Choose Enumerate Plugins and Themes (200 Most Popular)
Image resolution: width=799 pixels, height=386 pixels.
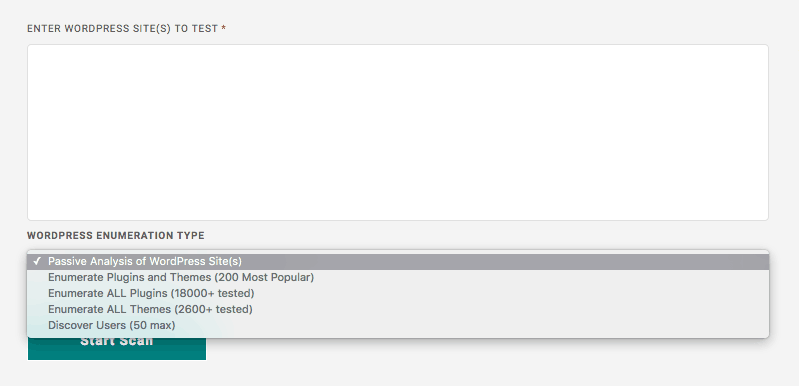pyautogui.click(x=397, y=278)
